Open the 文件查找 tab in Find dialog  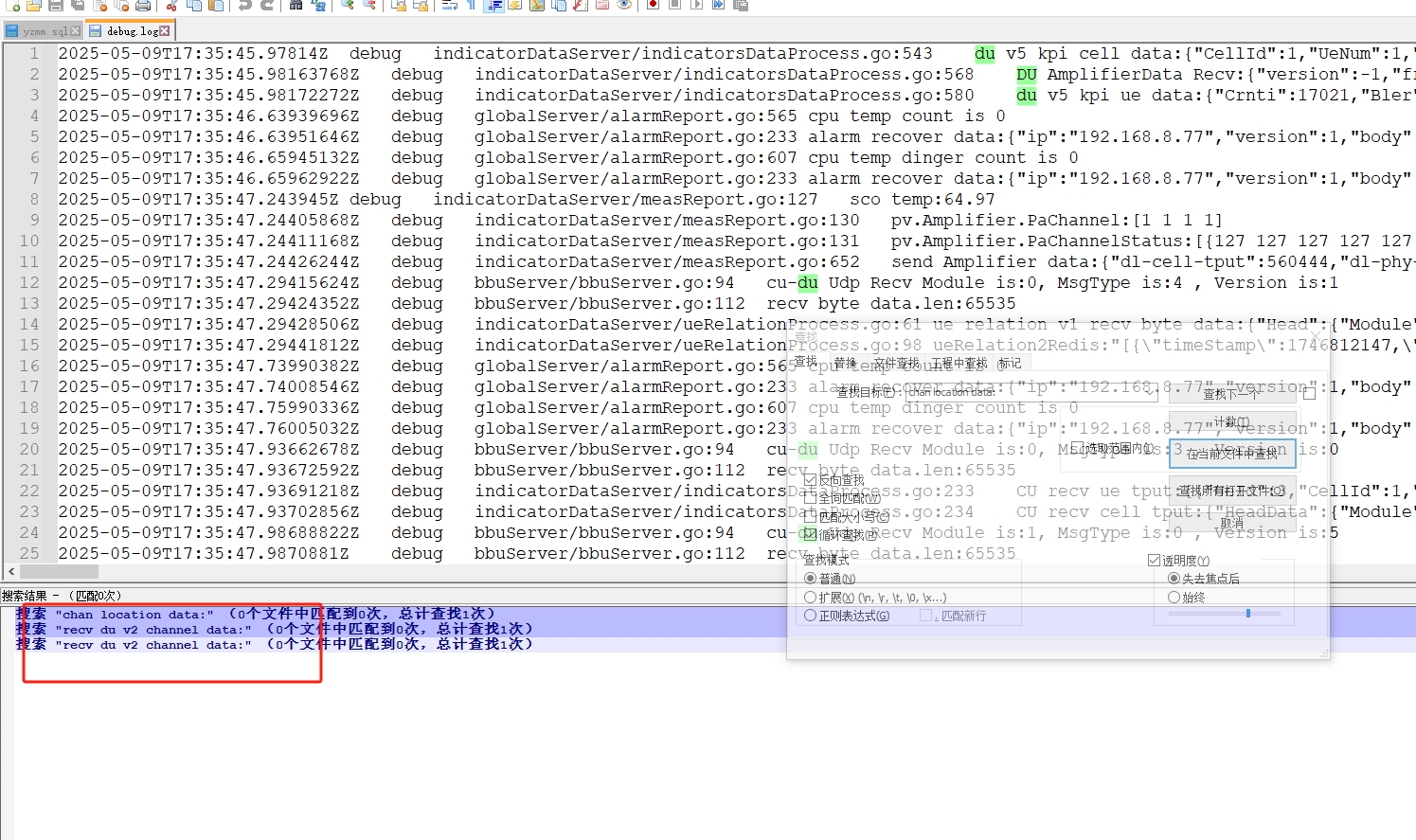[896, 363]
